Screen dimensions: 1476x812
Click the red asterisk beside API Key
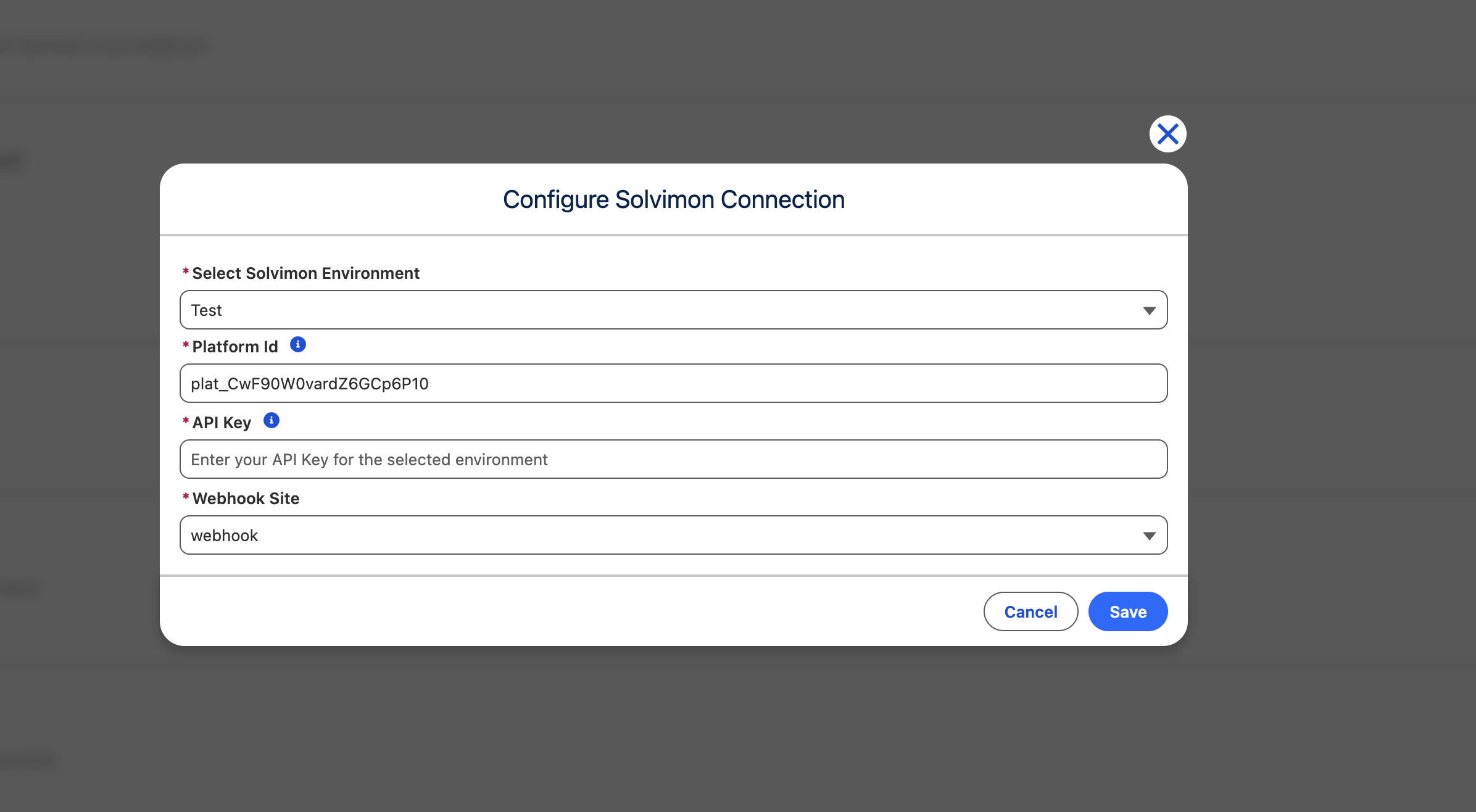pyautogui.click(x=186, y=421)
